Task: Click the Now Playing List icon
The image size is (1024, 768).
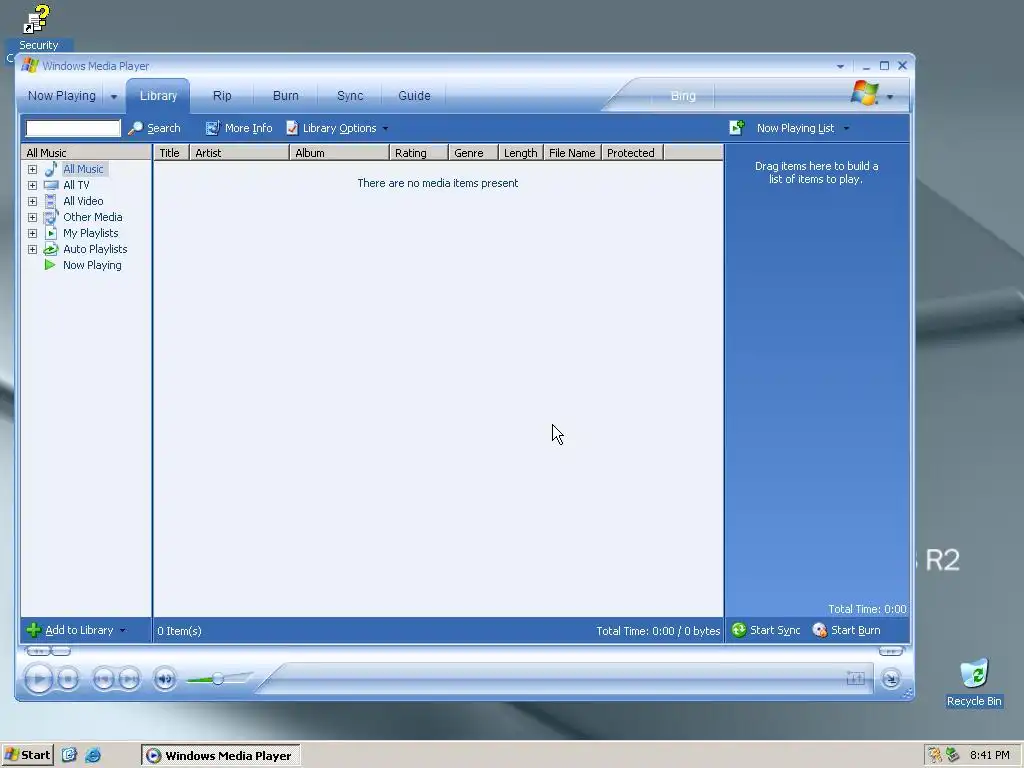Action: click(x=737, y=127)
